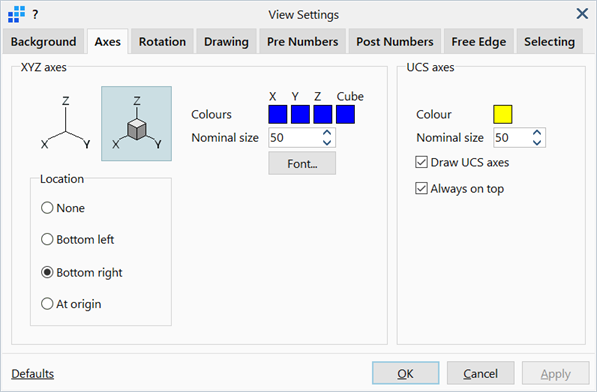
Task: Click the XYZ Nominal size input field
Action: pyautogui.click(x=295, y=137)
